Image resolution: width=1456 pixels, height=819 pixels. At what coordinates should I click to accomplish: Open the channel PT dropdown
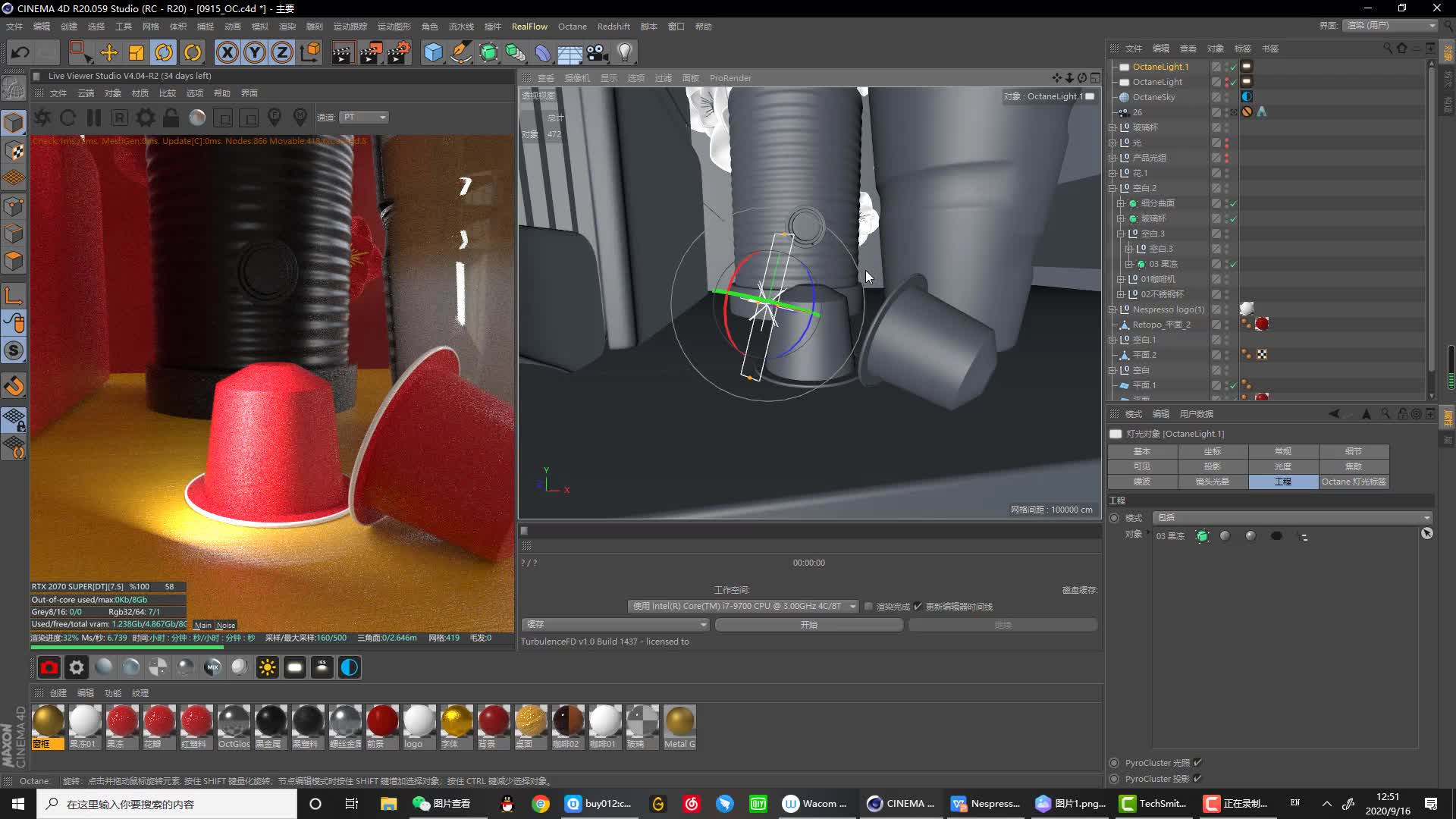[364, 118]
